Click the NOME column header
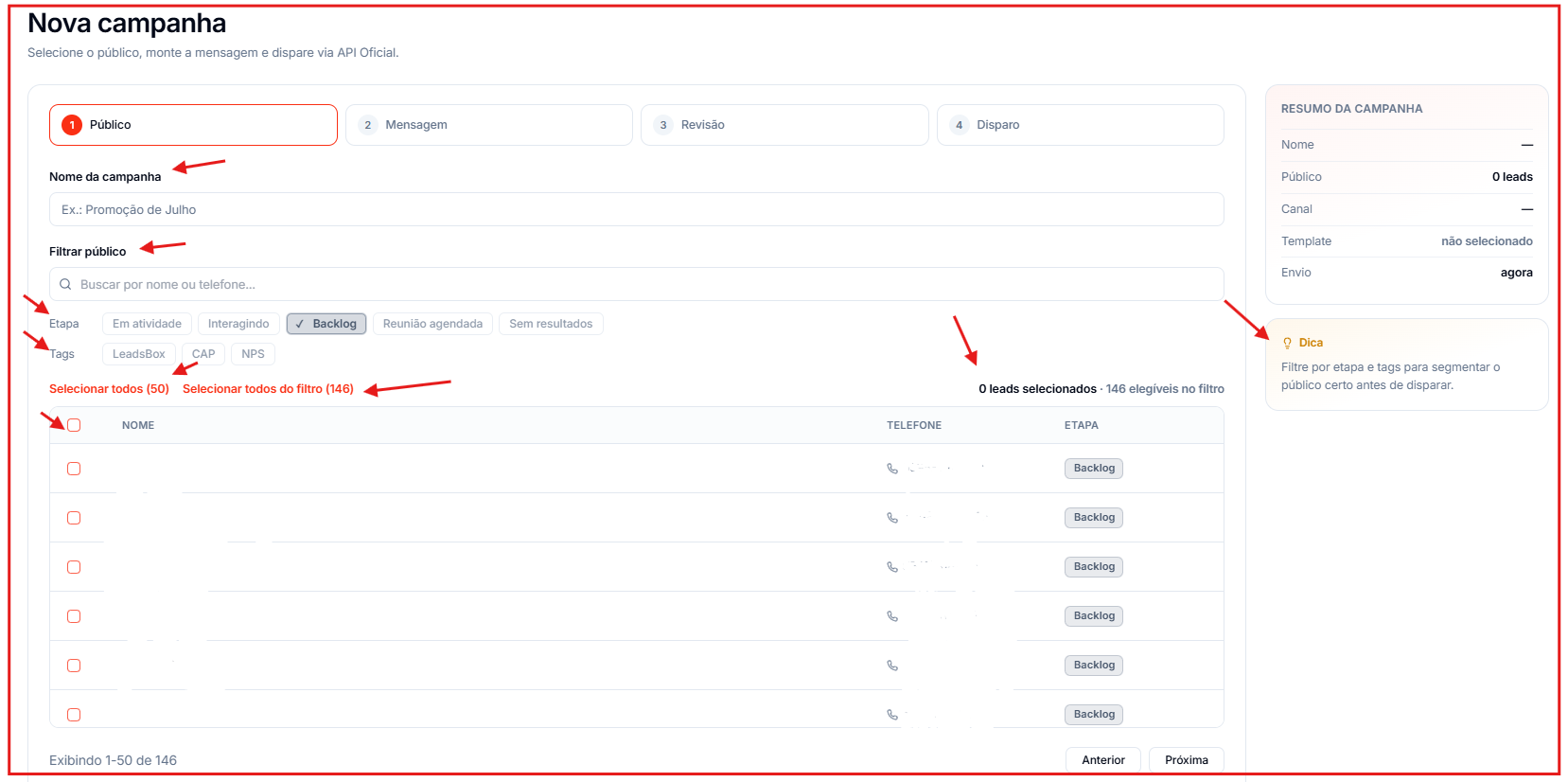The image size is (1568, 782). coord(138,425)
